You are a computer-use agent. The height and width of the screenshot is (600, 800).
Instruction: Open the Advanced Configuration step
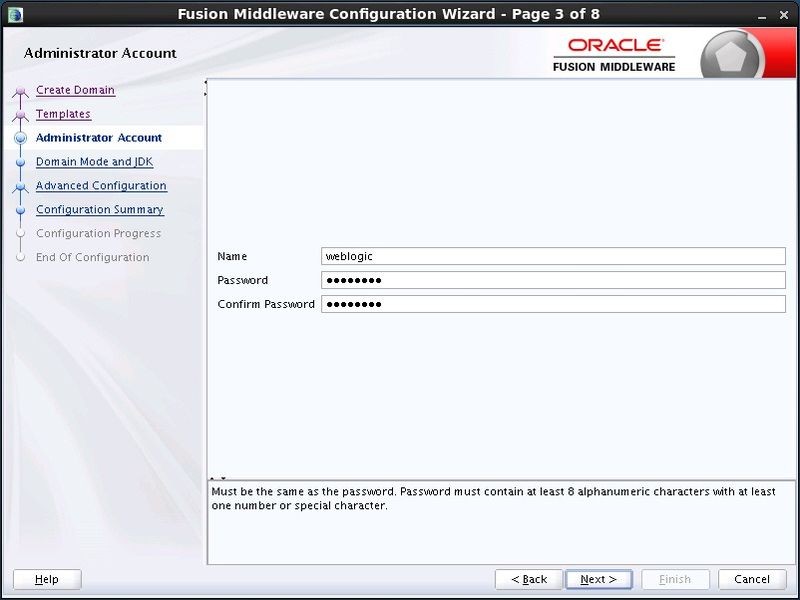click(101, 186)
